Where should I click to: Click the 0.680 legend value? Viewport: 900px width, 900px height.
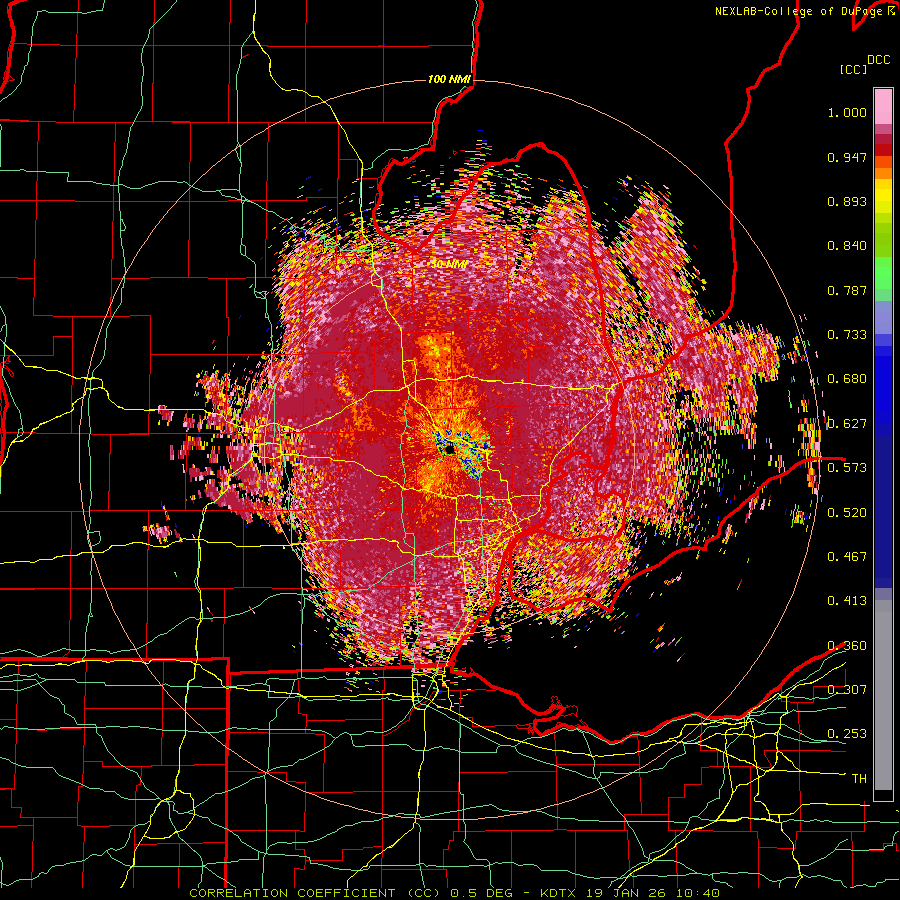pyautogui.click(x=847, y=379)
